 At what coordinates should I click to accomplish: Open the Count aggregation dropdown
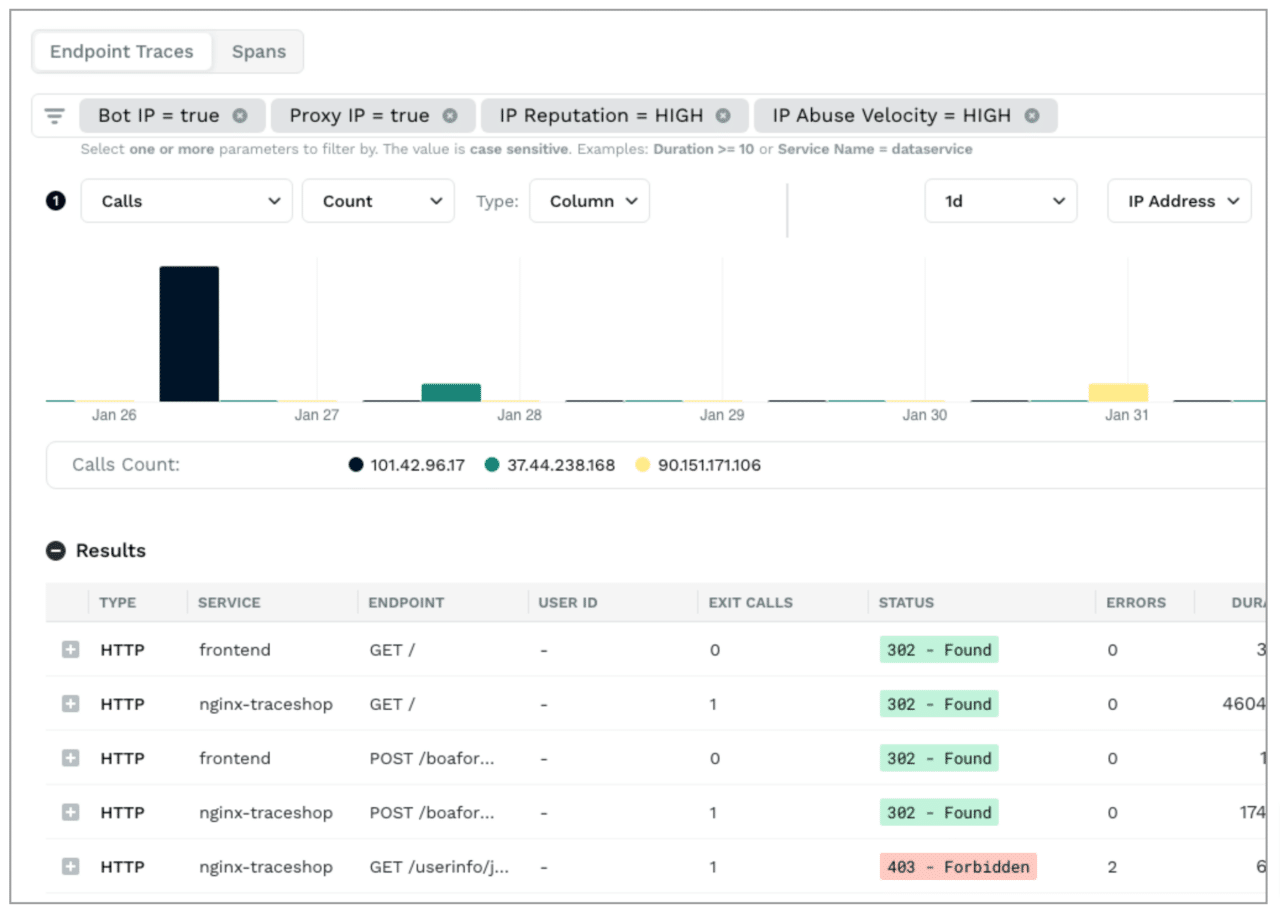pos(378,201)
